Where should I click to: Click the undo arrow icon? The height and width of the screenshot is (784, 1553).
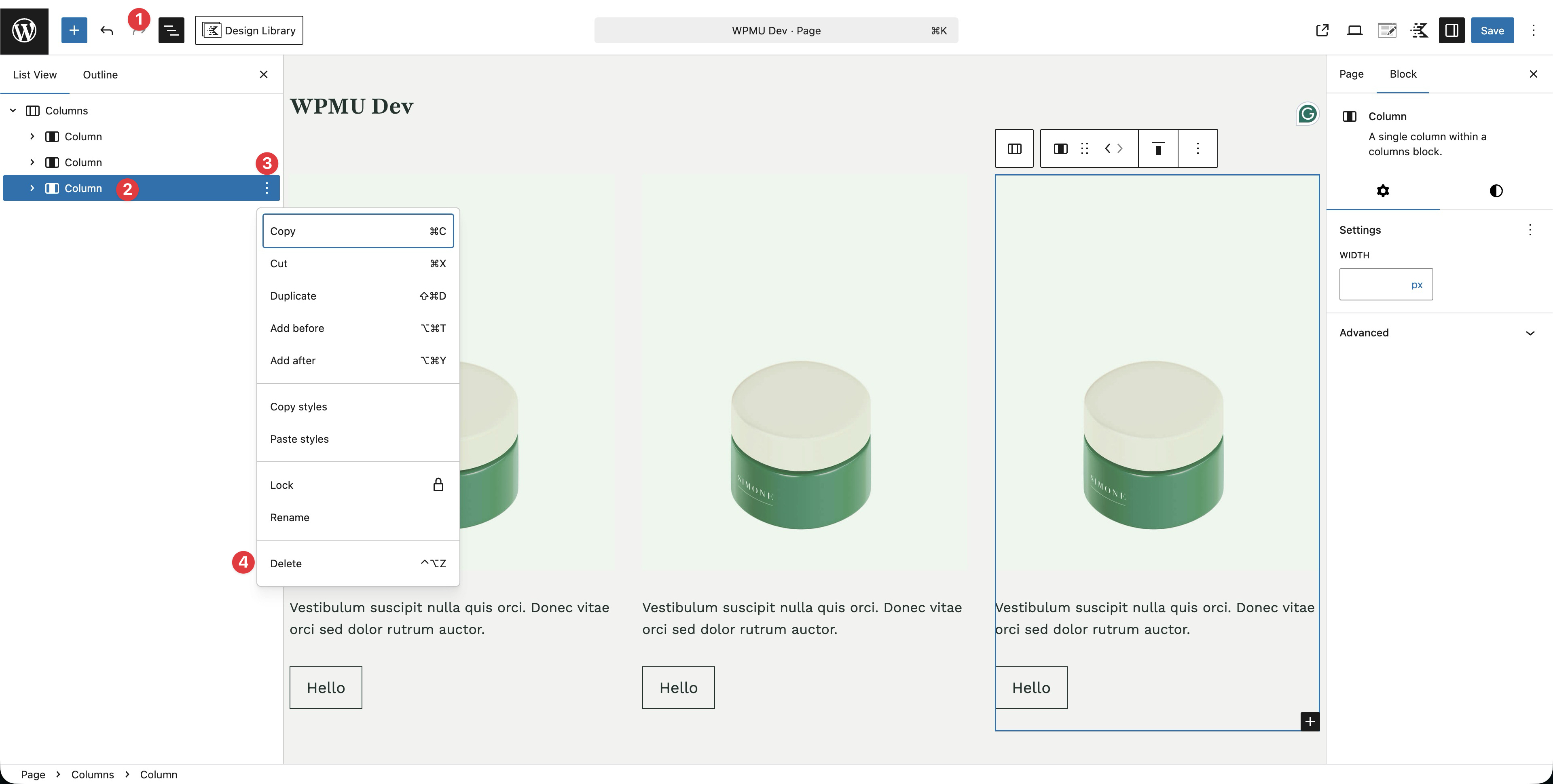click(x=107, y=30)
